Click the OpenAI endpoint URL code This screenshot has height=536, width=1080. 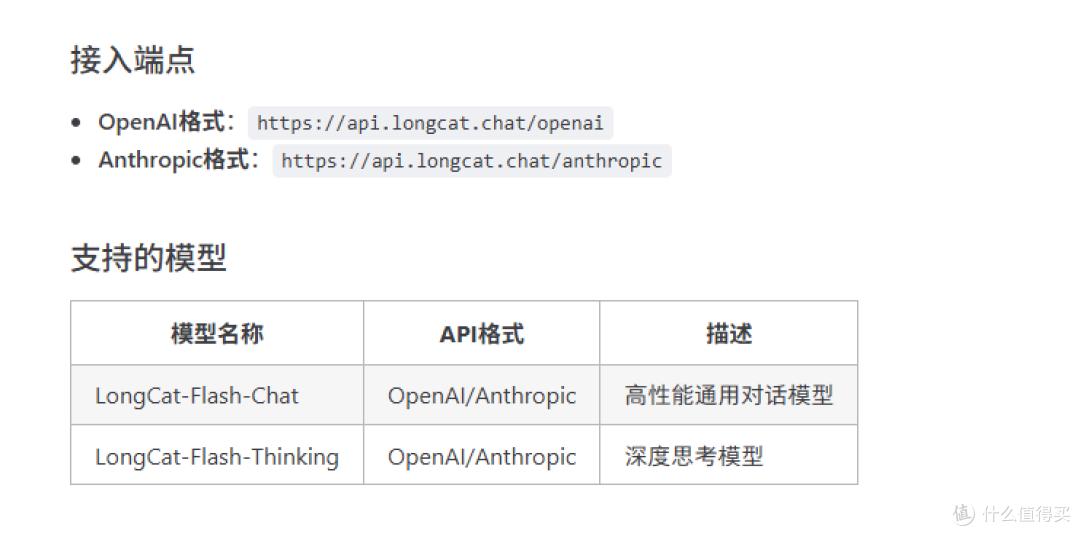click(430, 123)
